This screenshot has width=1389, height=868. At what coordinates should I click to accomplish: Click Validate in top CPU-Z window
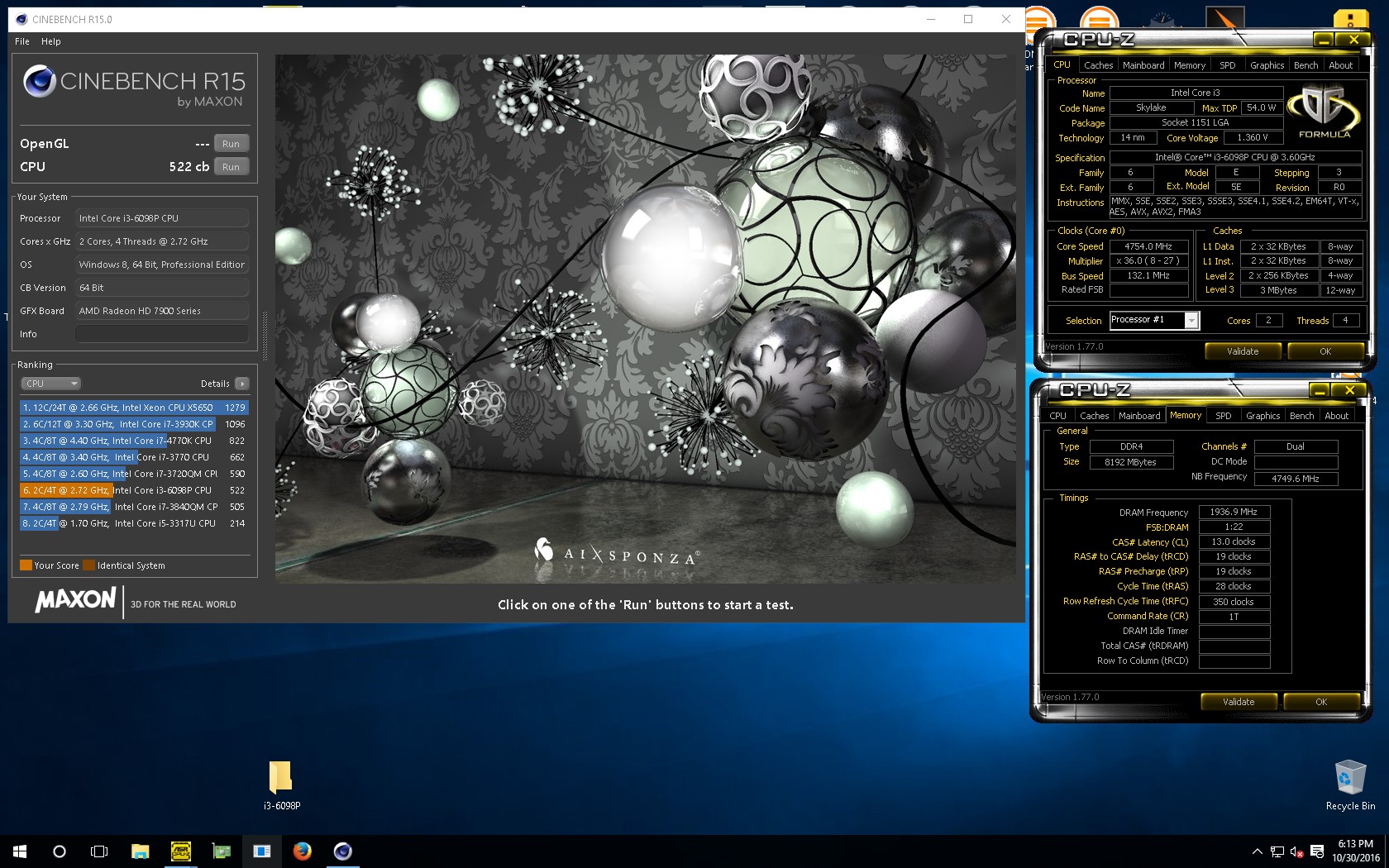pyautogui.click(x=1242, y=351)
